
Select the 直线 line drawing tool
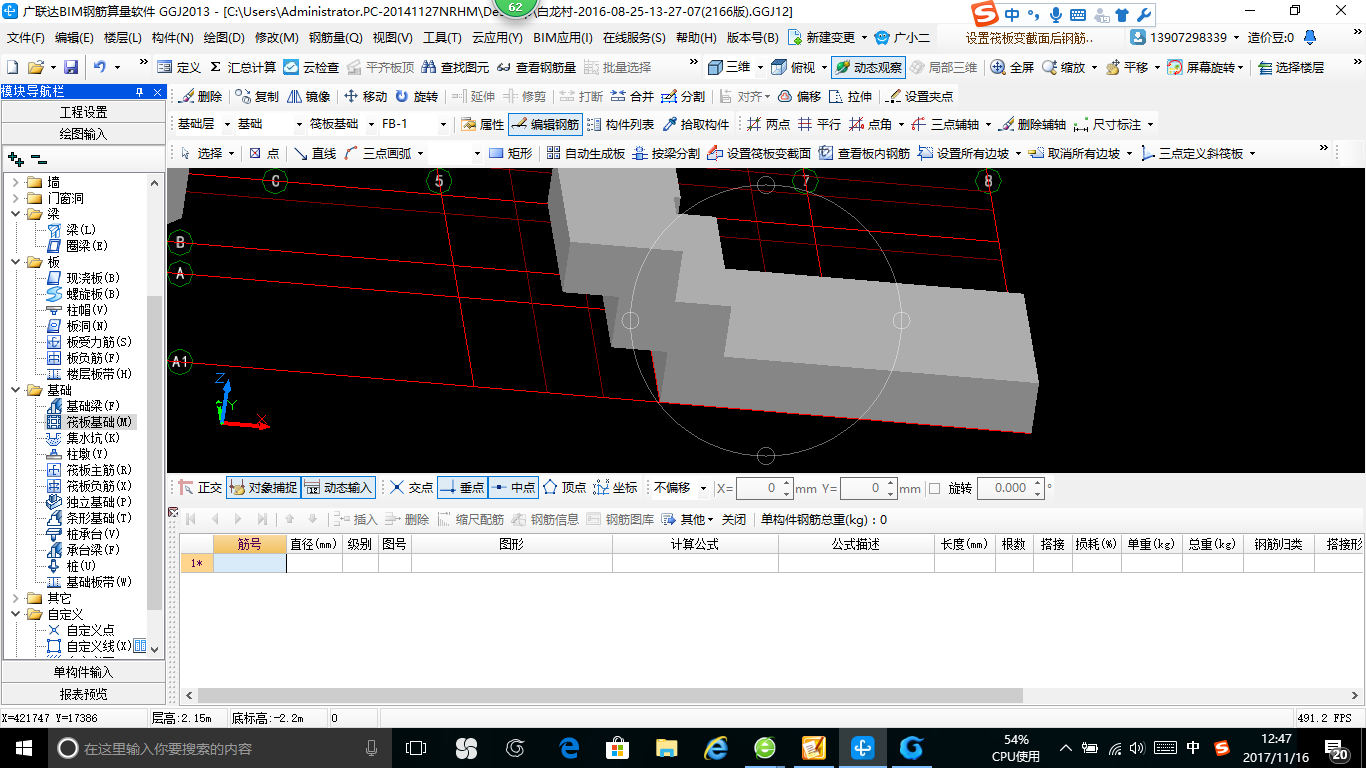click(x=314, y=153)
